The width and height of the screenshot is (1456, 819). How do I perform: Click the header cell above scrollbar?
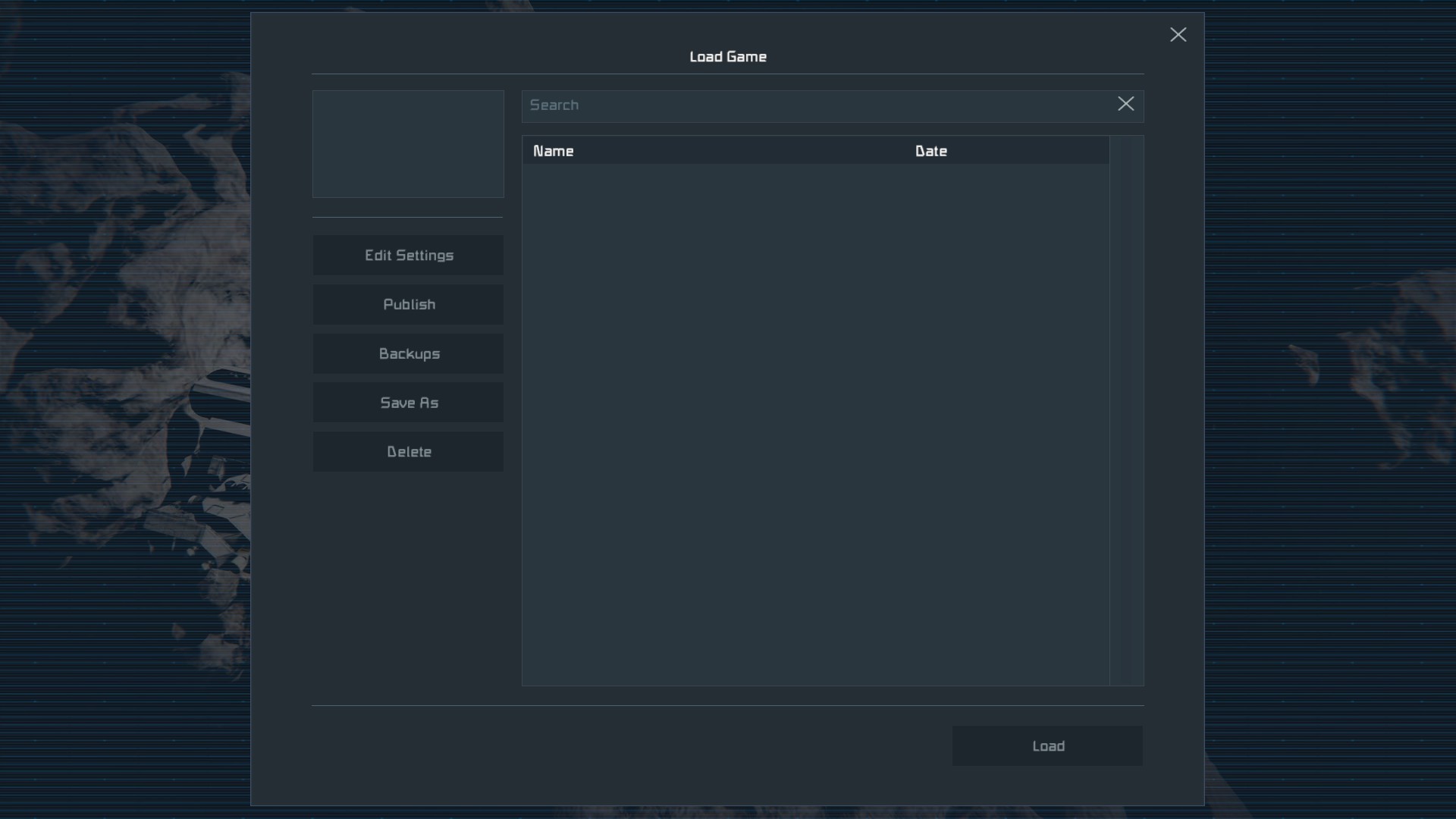pyautogui.click(x=1126, y=150)
